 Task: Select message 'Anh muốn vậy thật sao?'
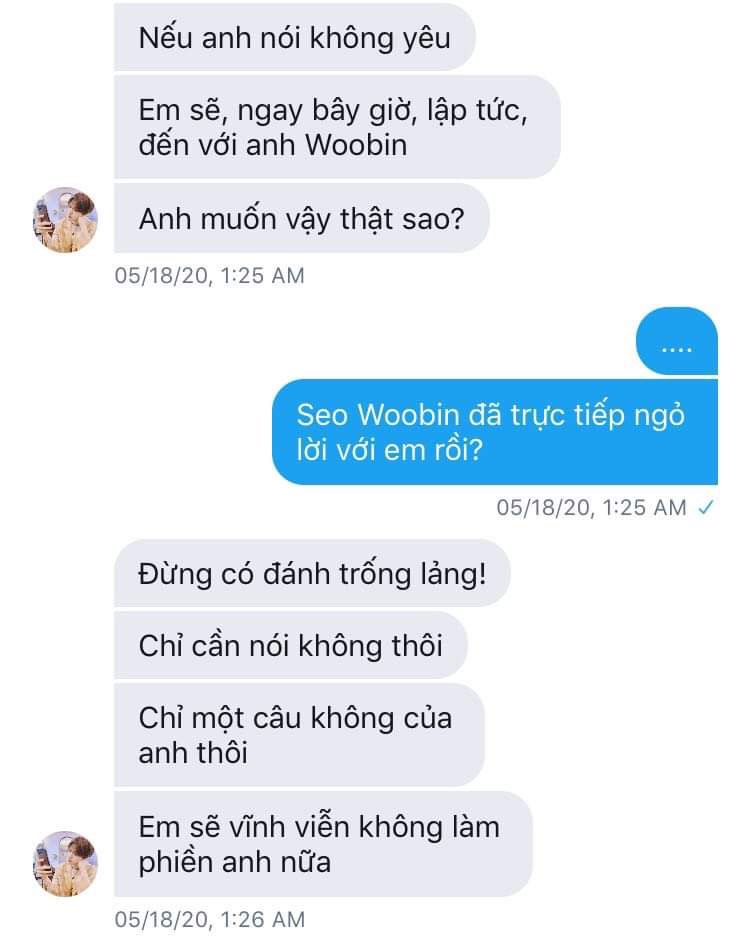[x=302, y=218]
